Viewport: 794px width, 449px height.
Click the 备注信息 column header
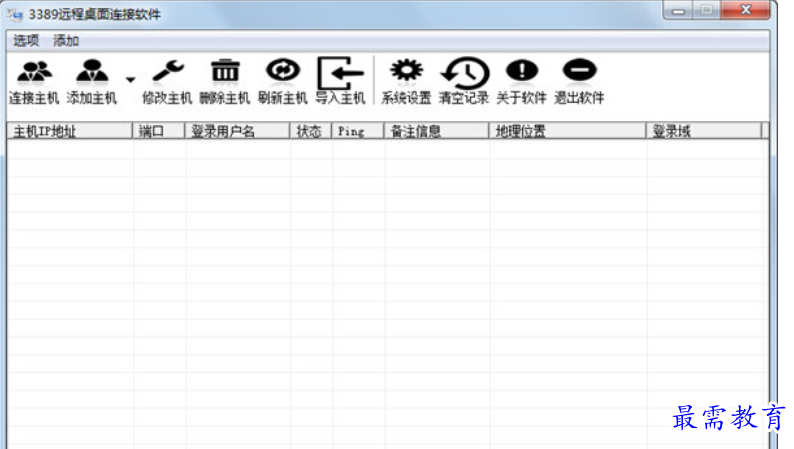tap(436, 132)
